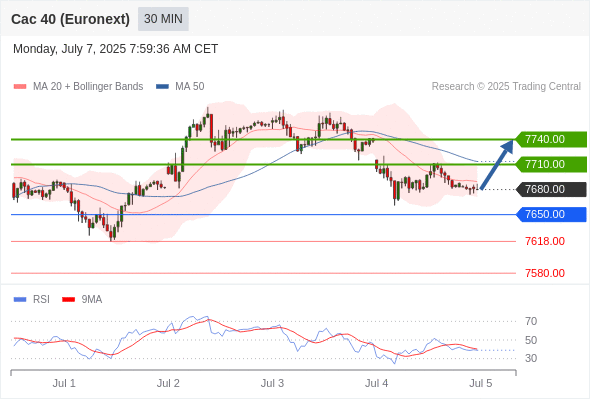Click the Cac 40 (Euronext) title
This screenshot has height=400, width=590.
70,19
